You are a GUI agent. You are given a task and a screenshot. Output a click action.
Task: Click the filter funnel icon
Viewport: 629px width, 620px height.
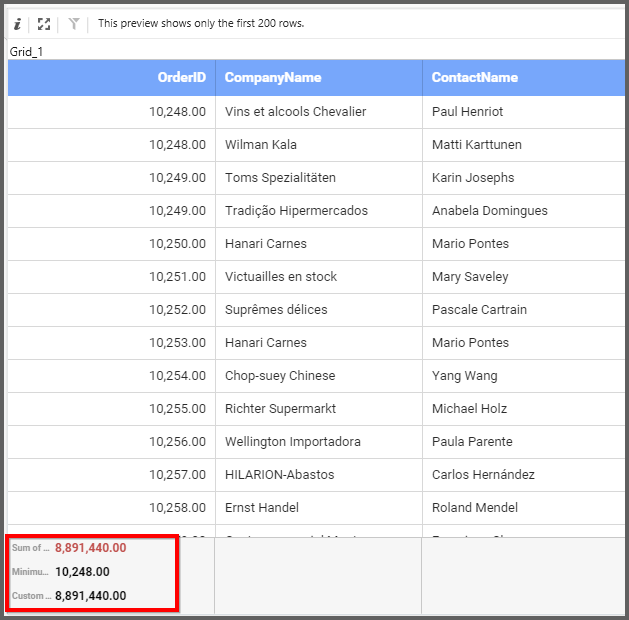click(x=74, y=23)
